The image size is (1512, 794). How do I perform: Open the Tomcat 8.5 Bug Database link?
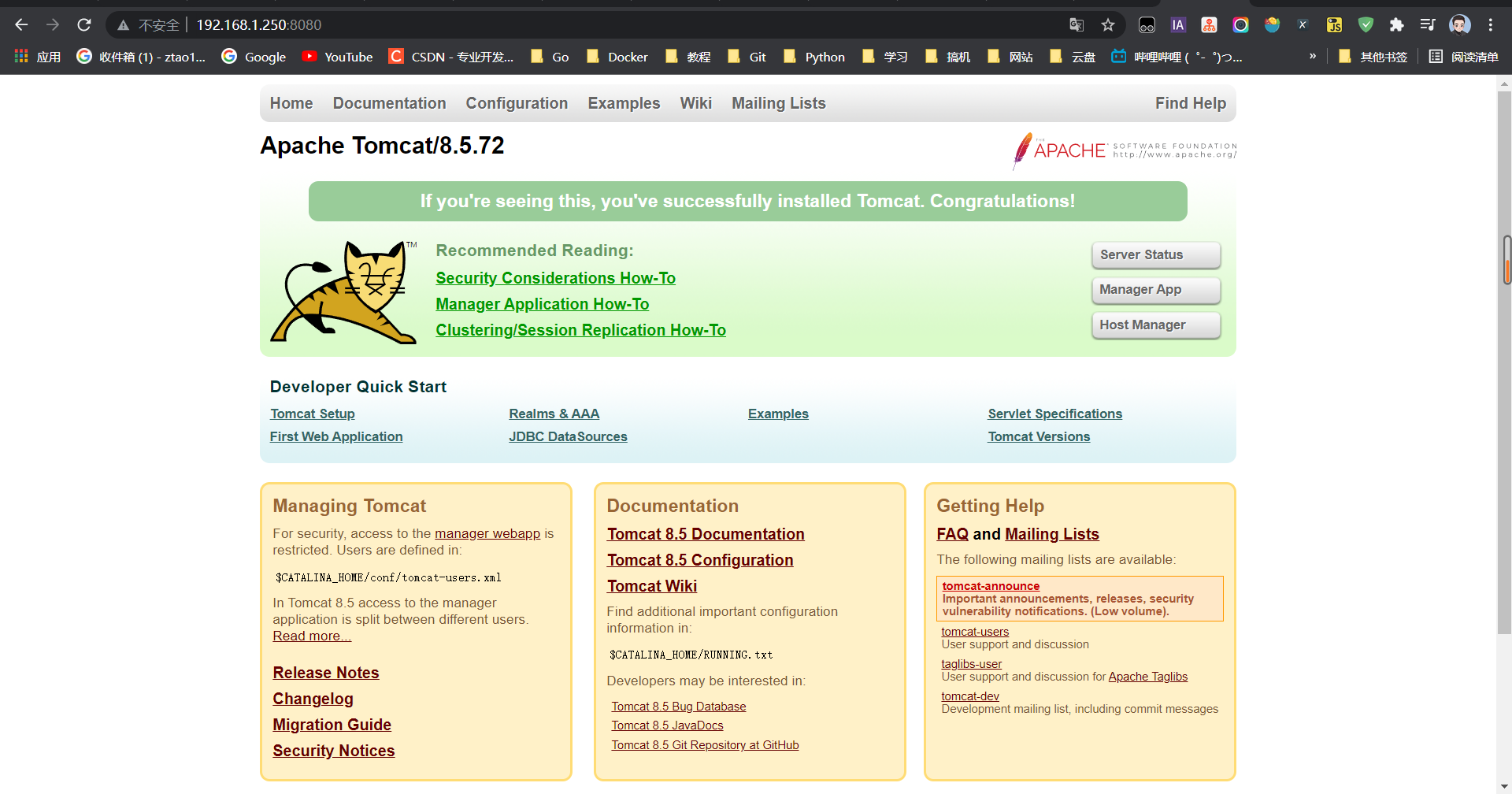679,707
